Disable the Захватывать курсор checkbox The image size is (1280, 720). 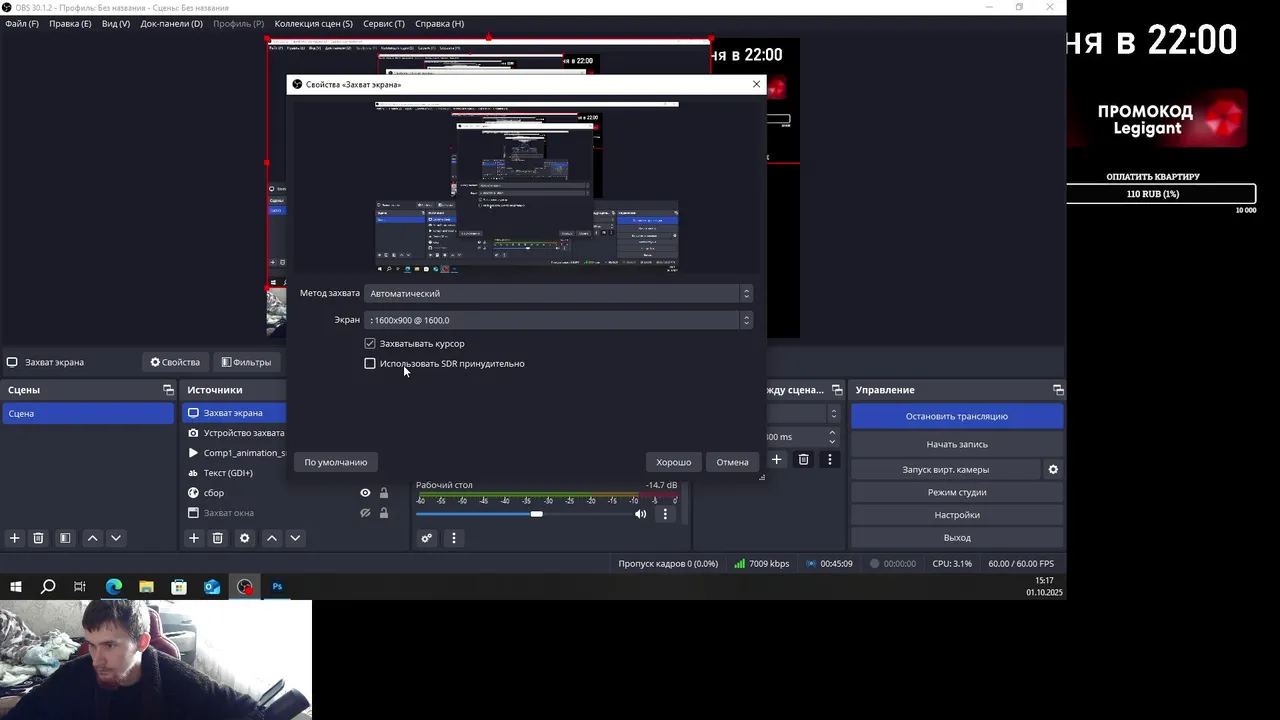pyautogui.click(x=370, y=343)
